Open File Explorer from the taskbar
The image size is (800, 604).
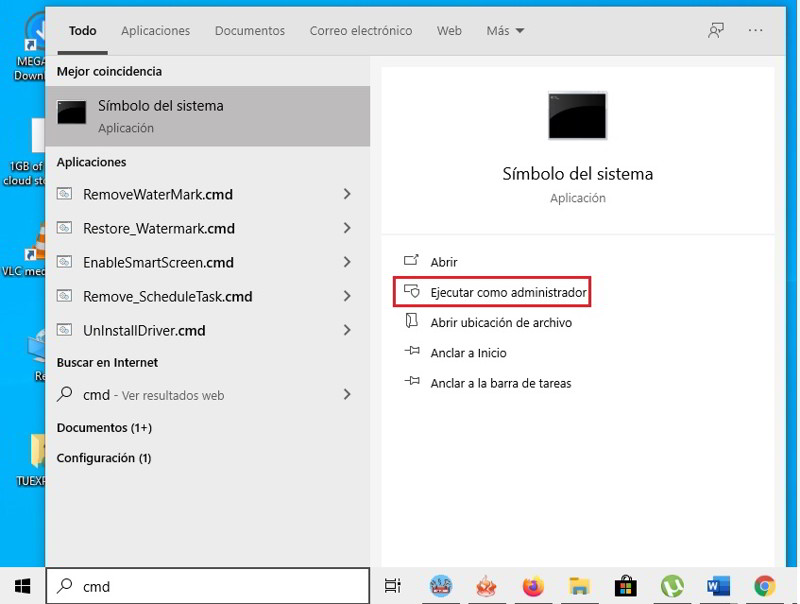coord(578,586)
